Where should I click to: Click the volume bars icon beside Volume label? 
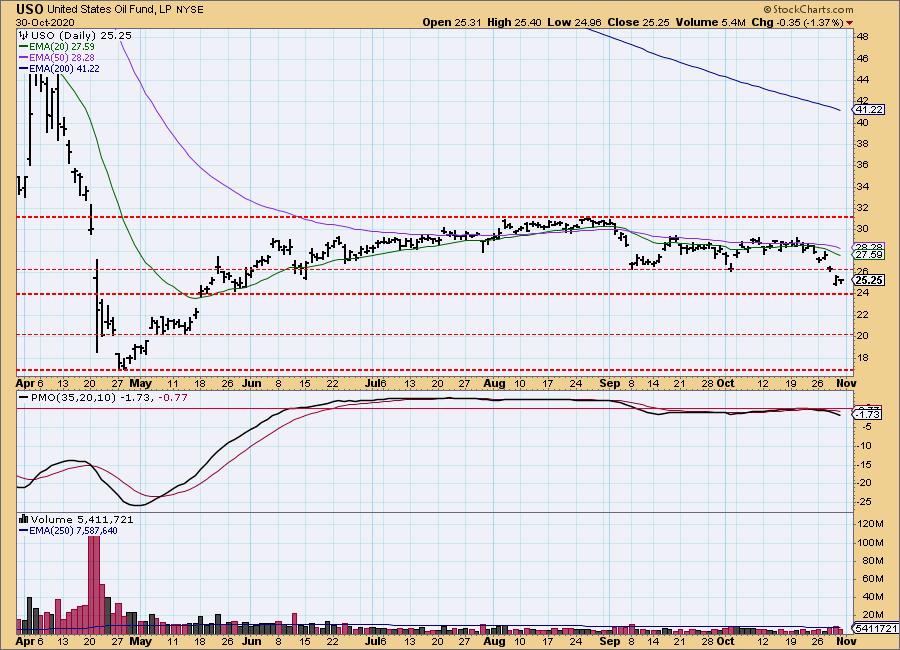24,519
